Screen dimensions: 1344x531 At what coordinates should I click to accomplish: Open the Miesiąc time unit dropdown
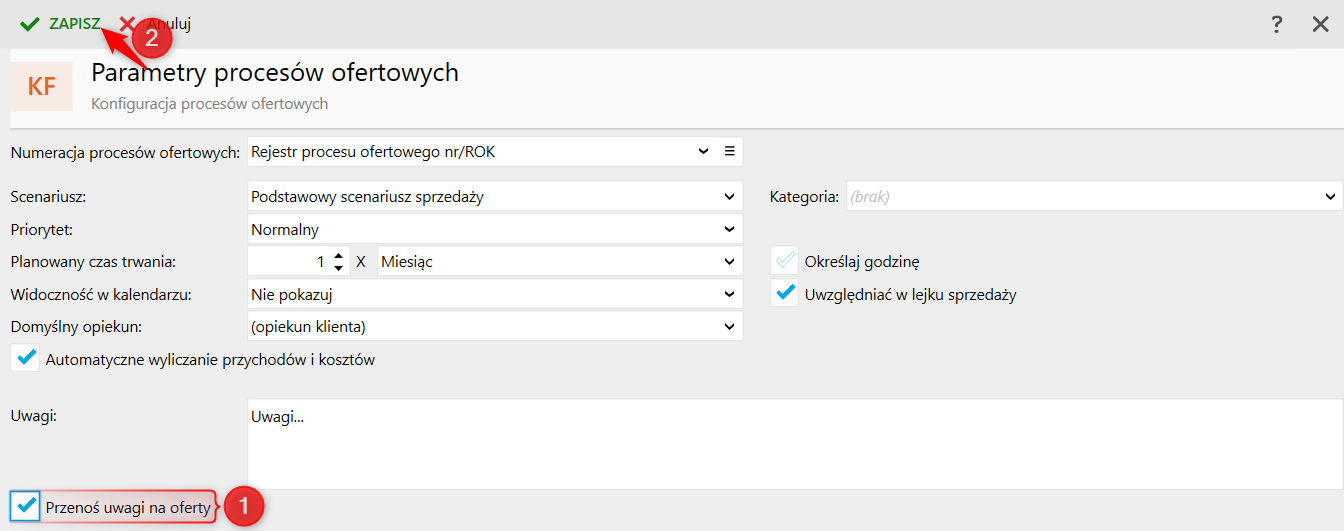click(730, 262)
